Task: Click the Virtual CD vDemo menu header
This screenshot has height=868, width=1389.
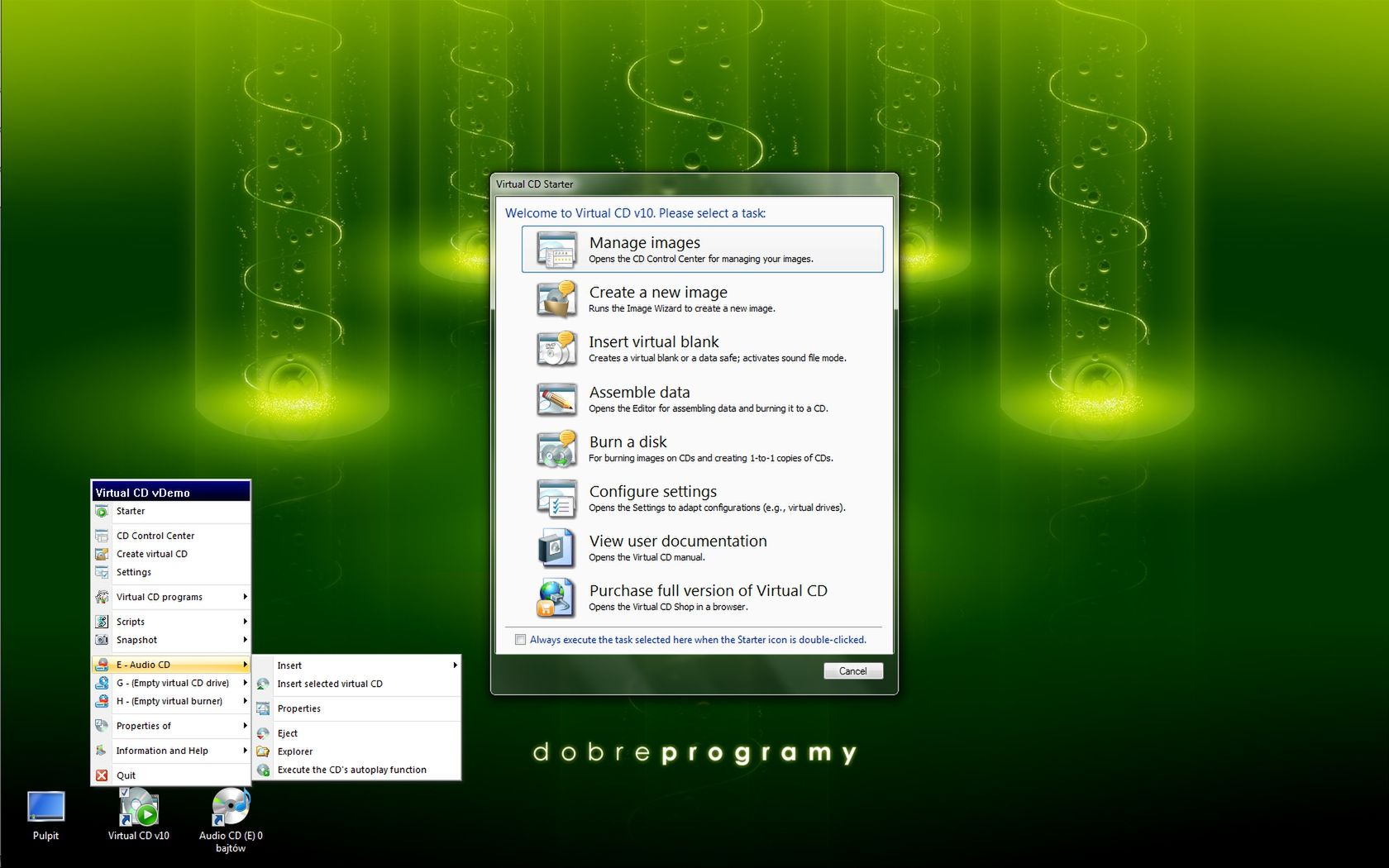Action: 170,492
